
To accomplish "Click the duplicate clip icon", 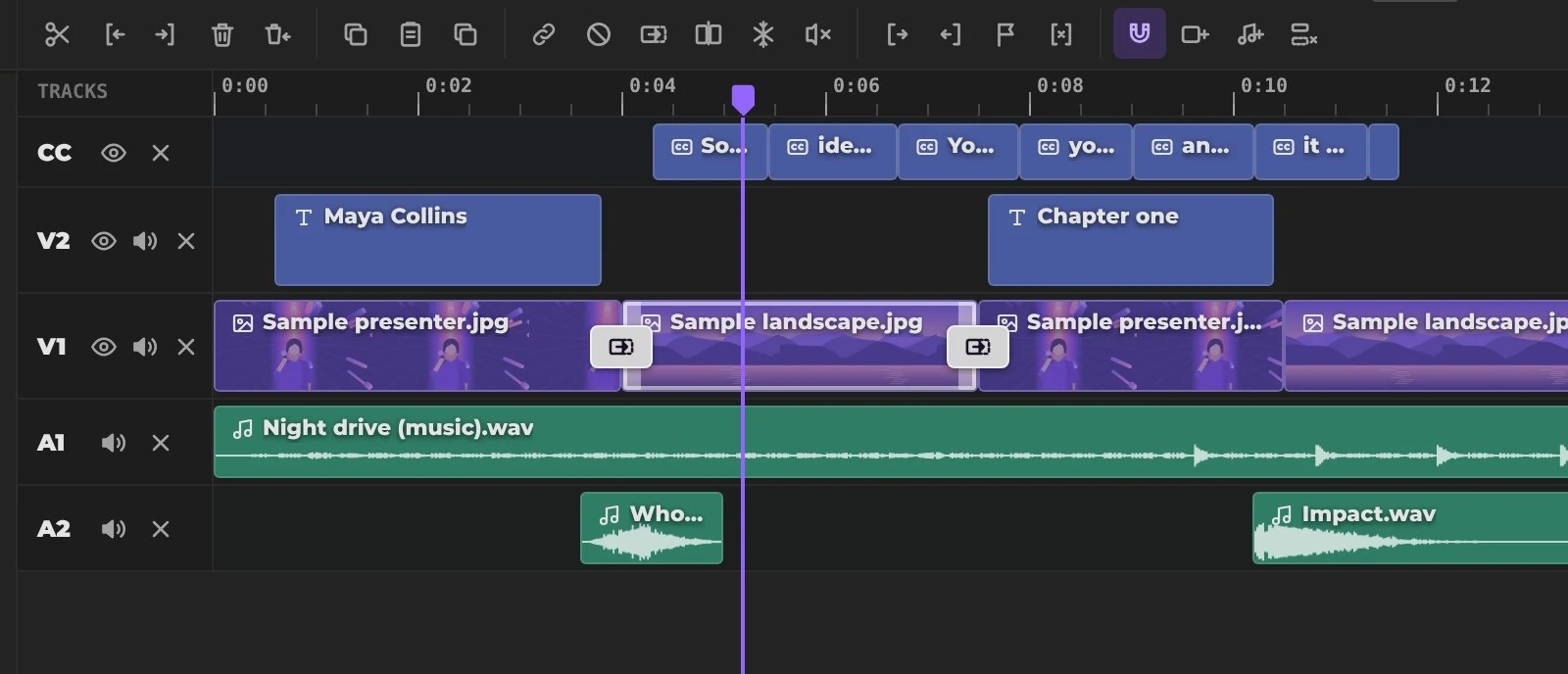I will point(465,35).
